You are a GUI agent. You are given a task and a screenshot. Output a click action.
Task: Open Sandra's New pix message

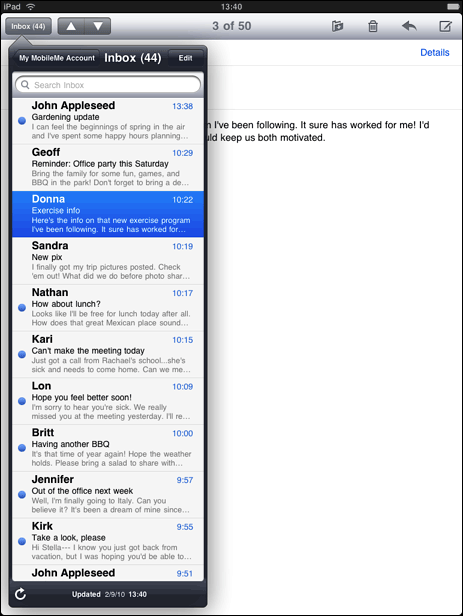point(108,261)
